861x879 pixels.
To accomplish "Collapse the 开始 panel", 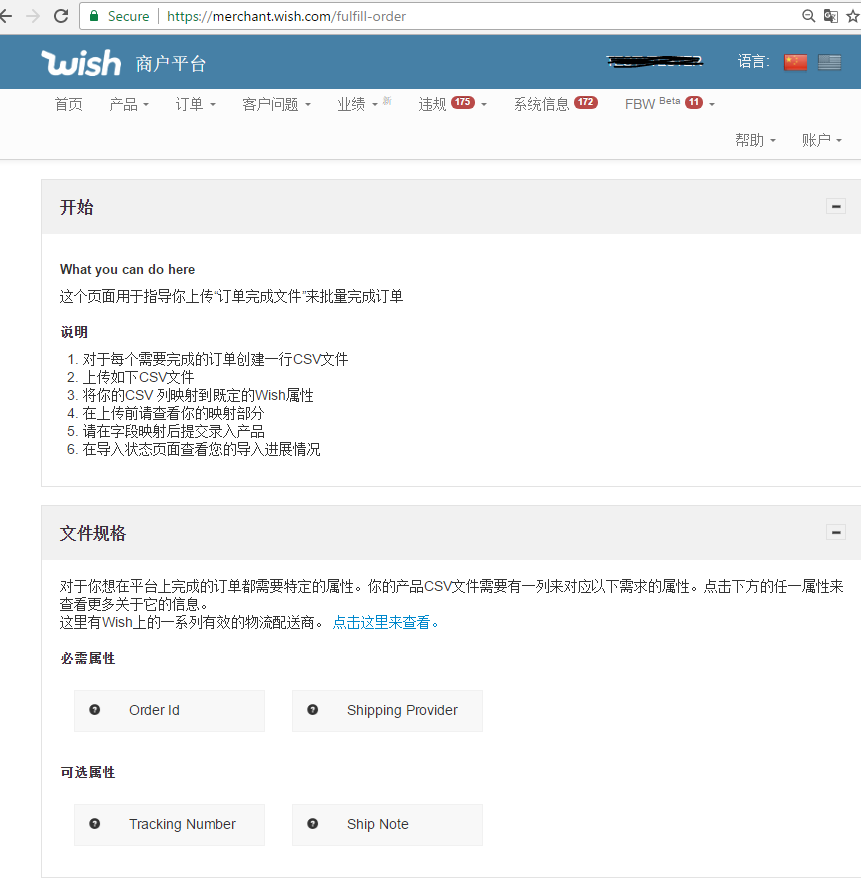I will (836, 206).
